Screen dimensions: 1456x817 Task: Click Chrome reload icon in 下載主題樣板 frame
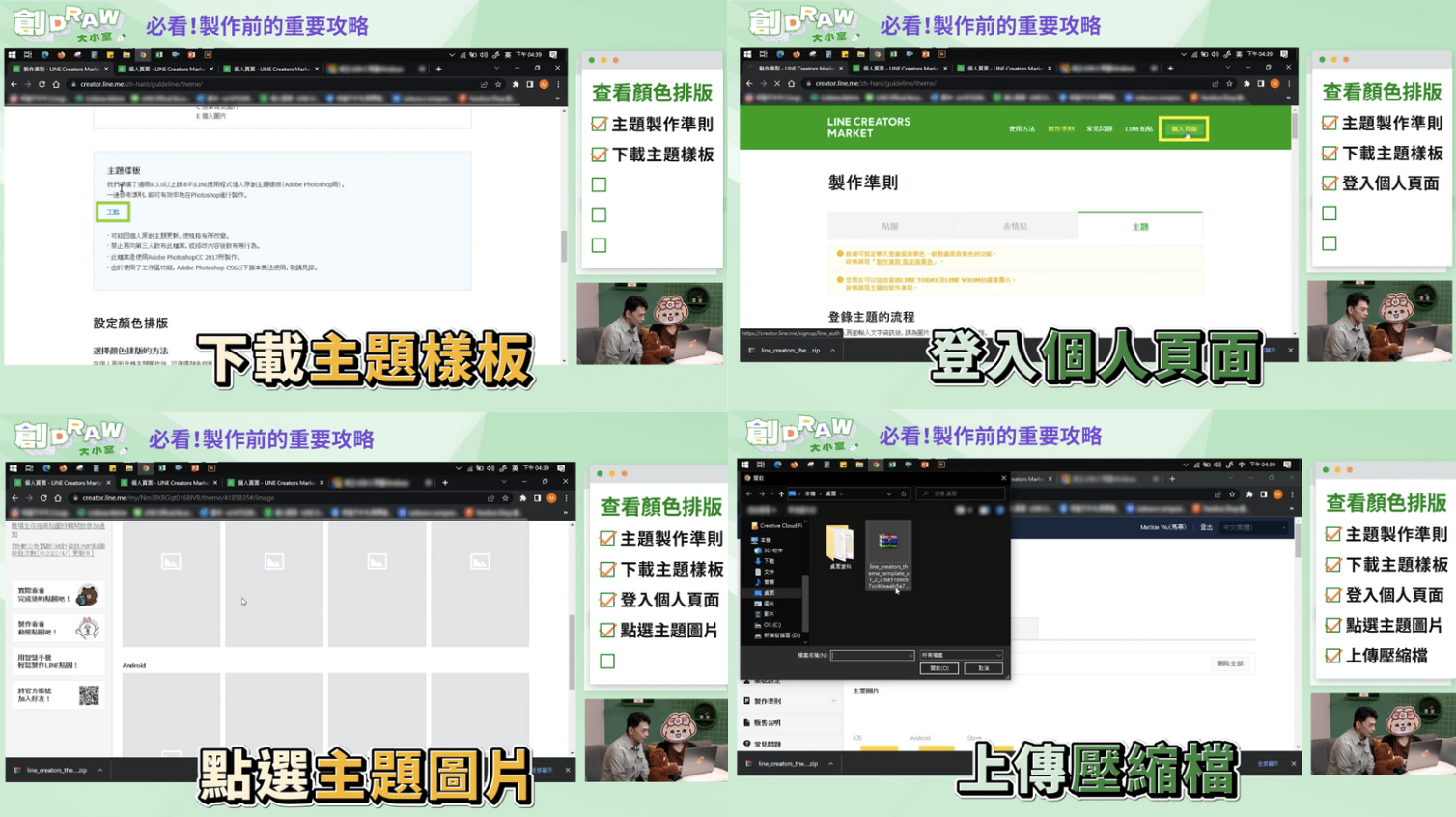tap(42, 84)
